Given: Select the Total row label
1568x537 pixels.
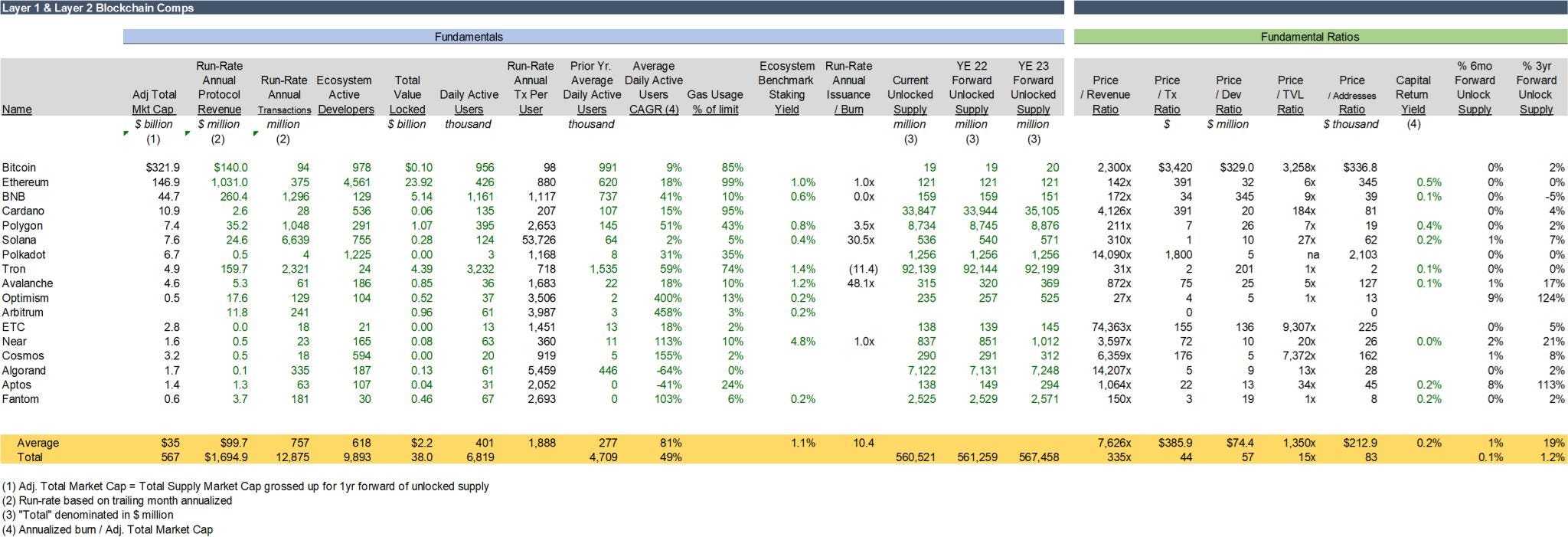Looking at the screenshot, I should tap(30, 457).
